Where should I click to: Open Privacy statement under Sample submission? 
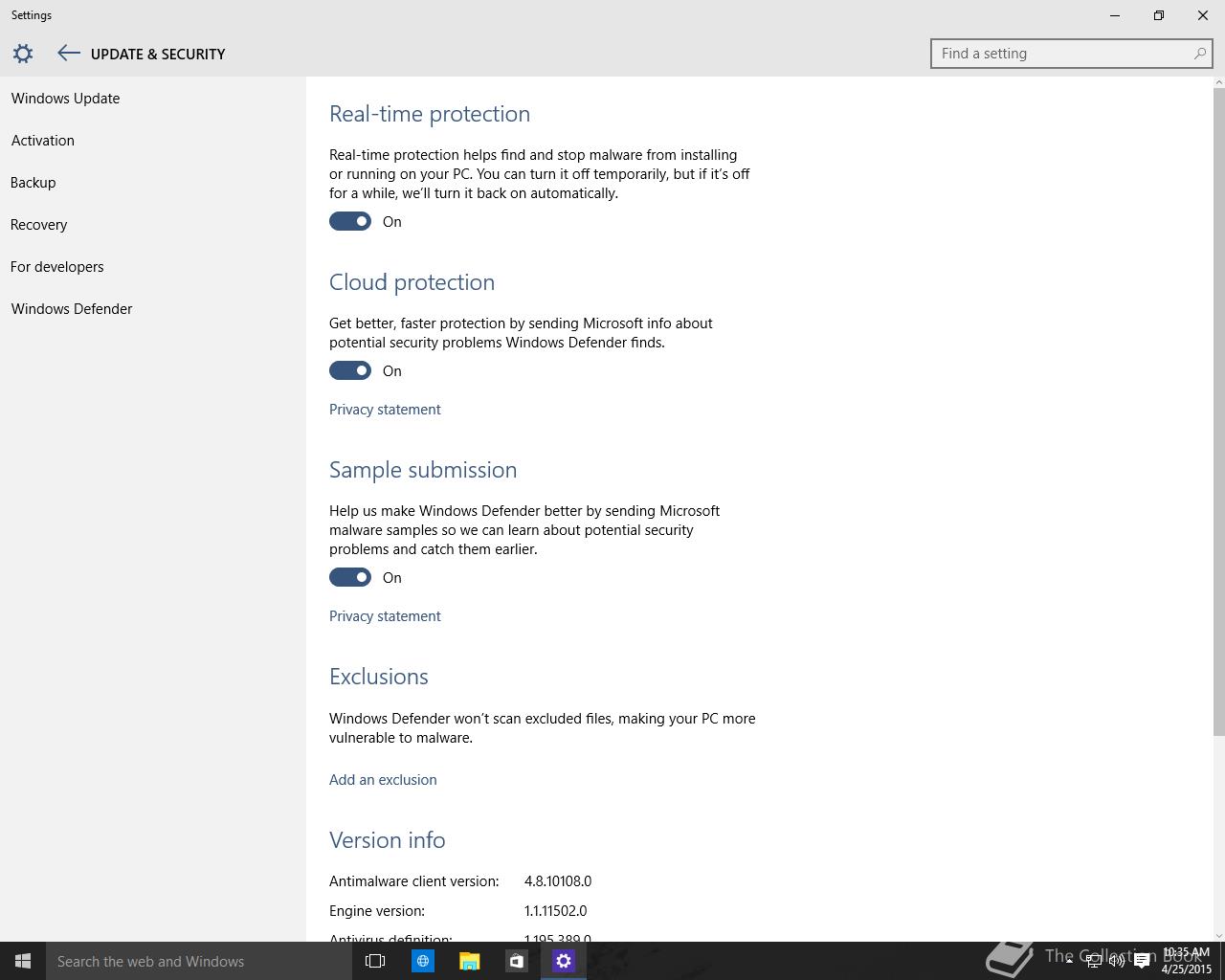click(x=385, y=615)
